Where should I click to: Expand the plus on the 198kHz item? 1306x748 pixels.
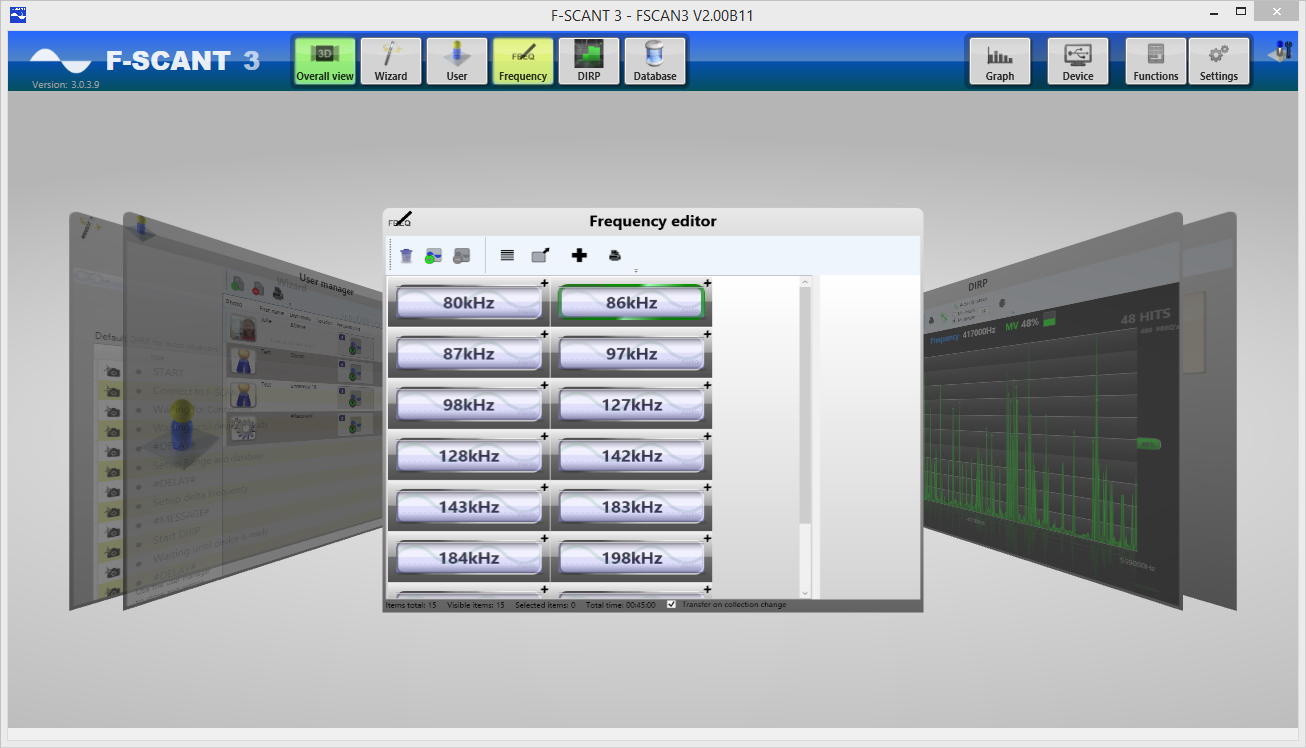[x=707, y=538]
